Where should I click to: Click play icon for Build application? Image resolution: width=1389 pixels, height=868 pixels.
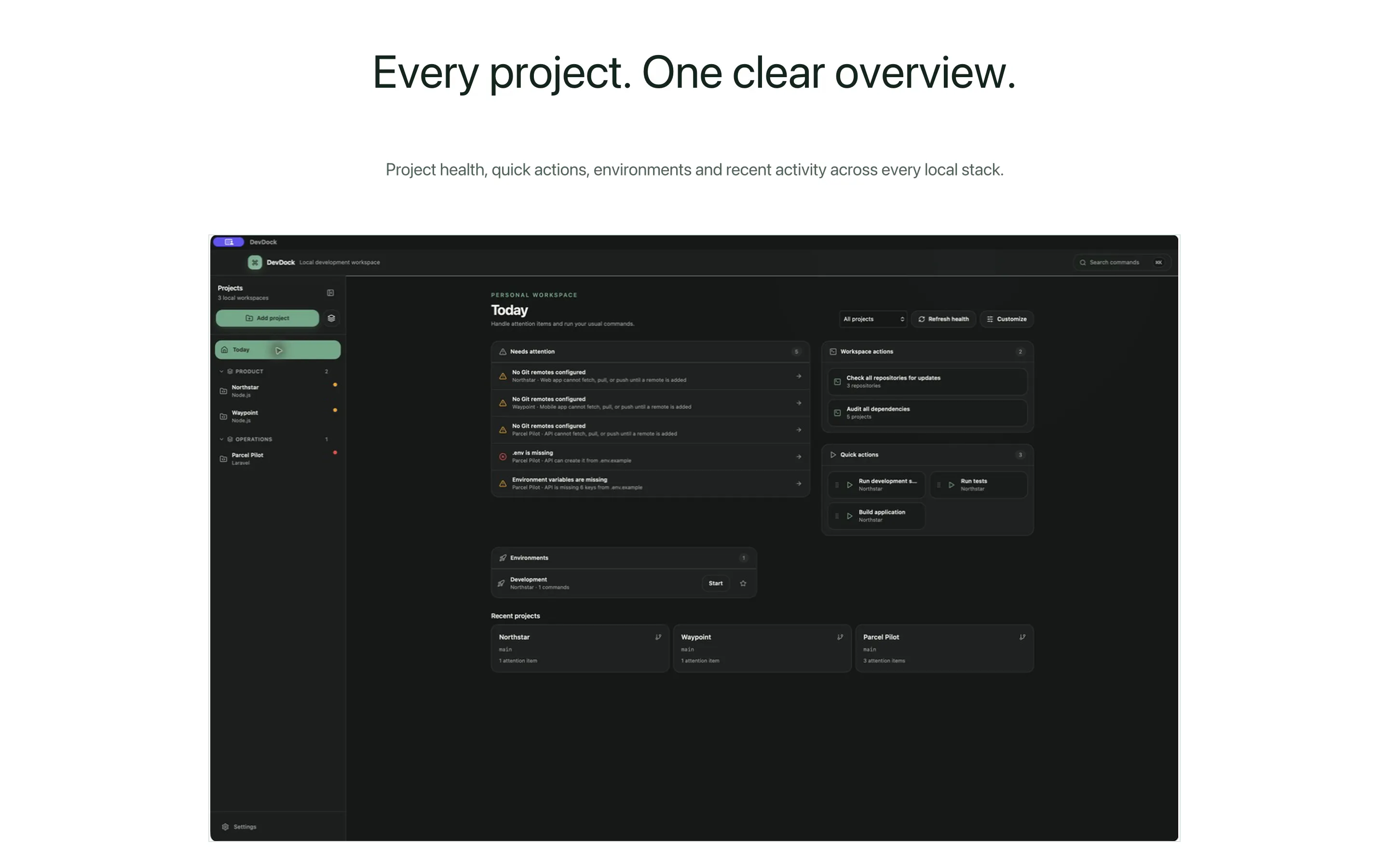point(849,516)
